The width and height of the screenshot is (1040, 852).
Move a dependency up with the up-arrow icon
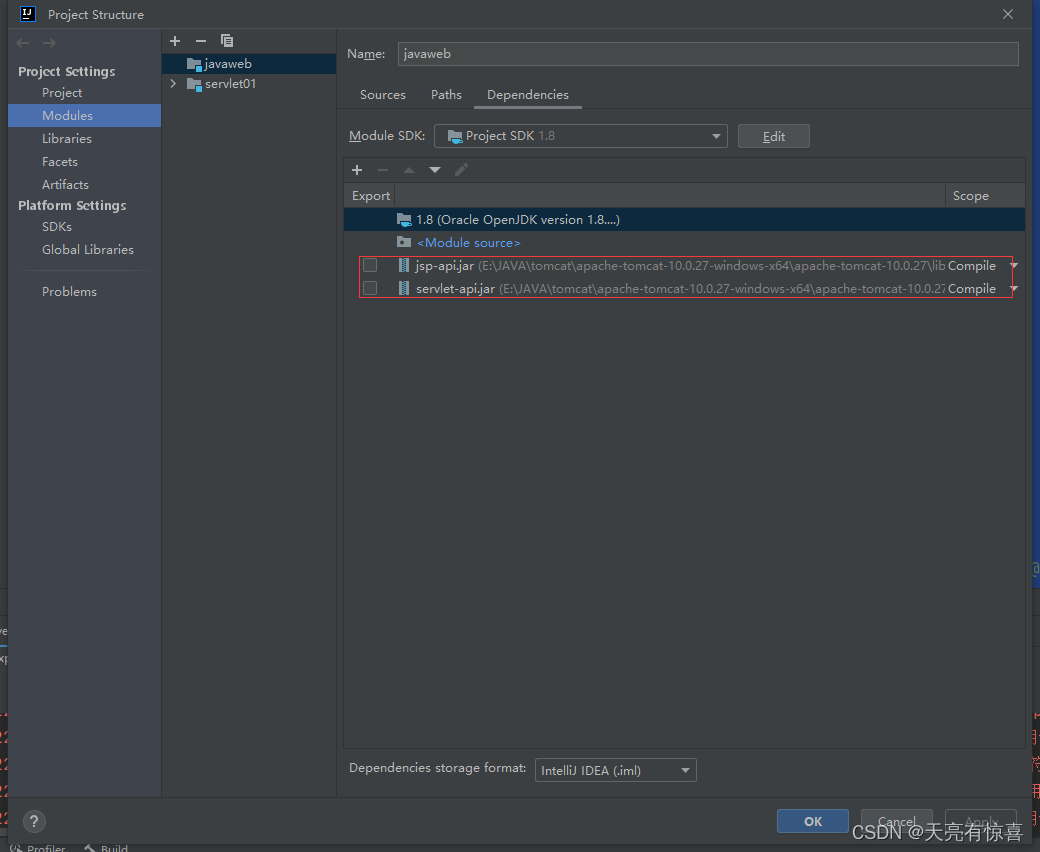409,170
